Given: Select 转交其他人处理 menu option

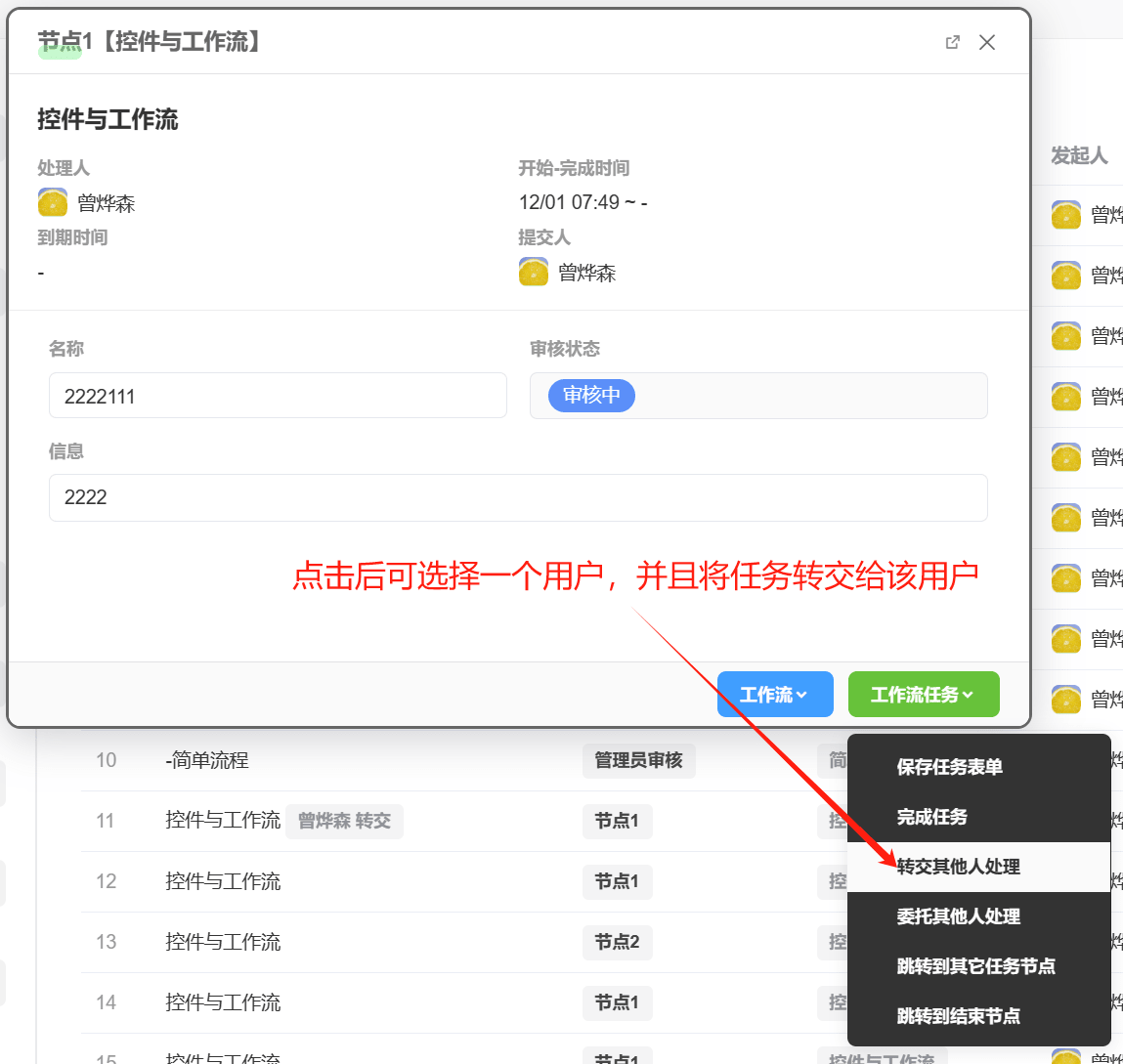Looking at the screenshot, I should pos(958,867).
